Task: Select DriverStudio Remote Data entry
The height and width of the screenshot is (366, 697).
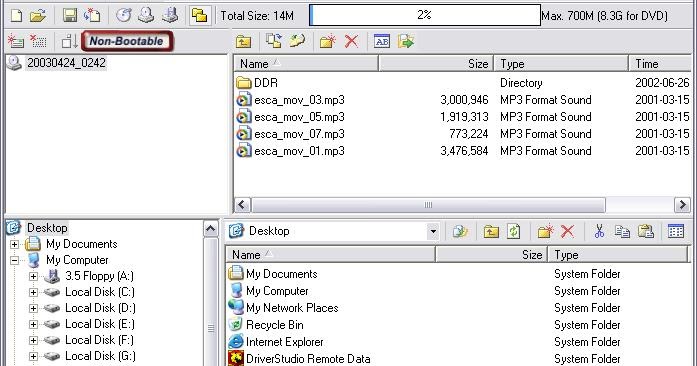Action: [x=308, y=359]
